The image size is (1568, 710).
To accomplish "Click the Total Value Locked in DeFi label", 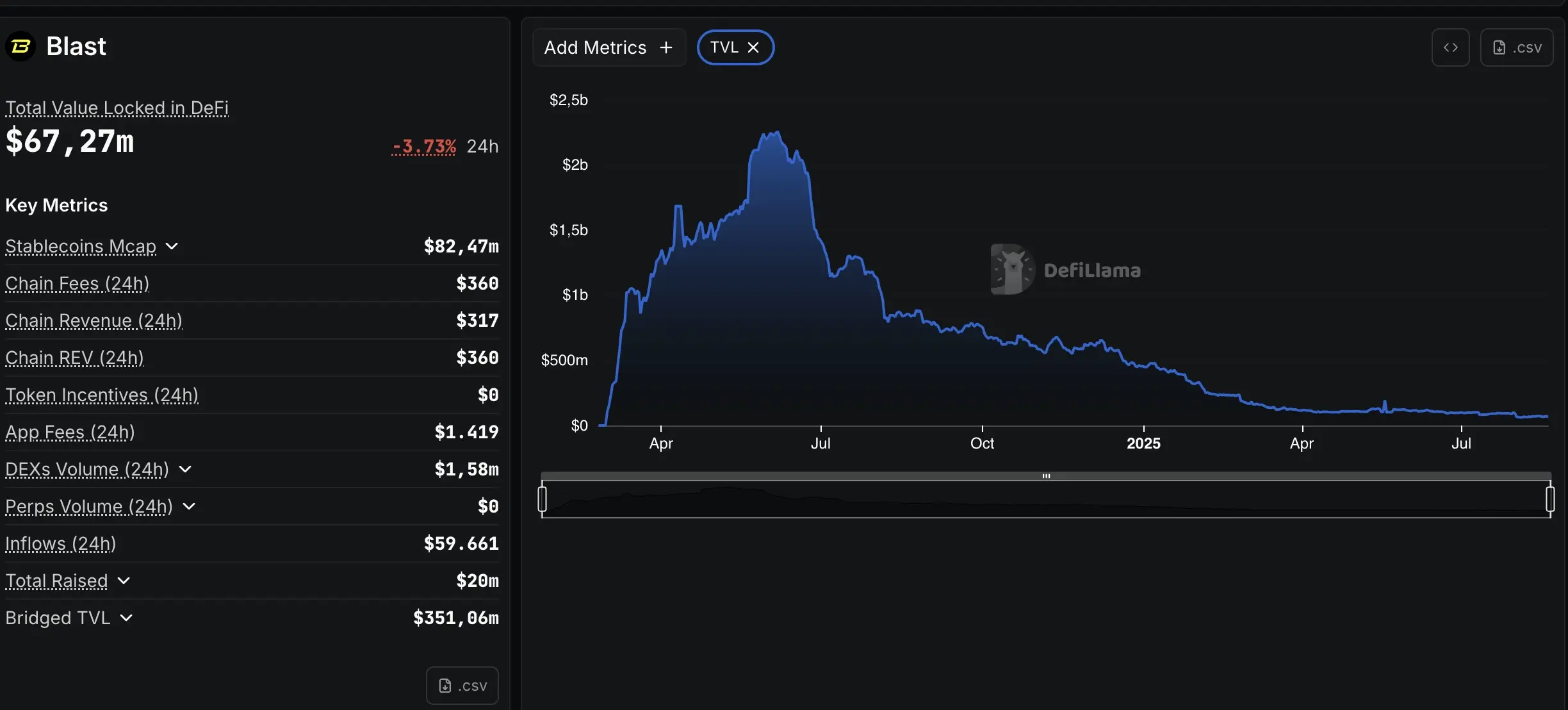I will tap(117, 108).
